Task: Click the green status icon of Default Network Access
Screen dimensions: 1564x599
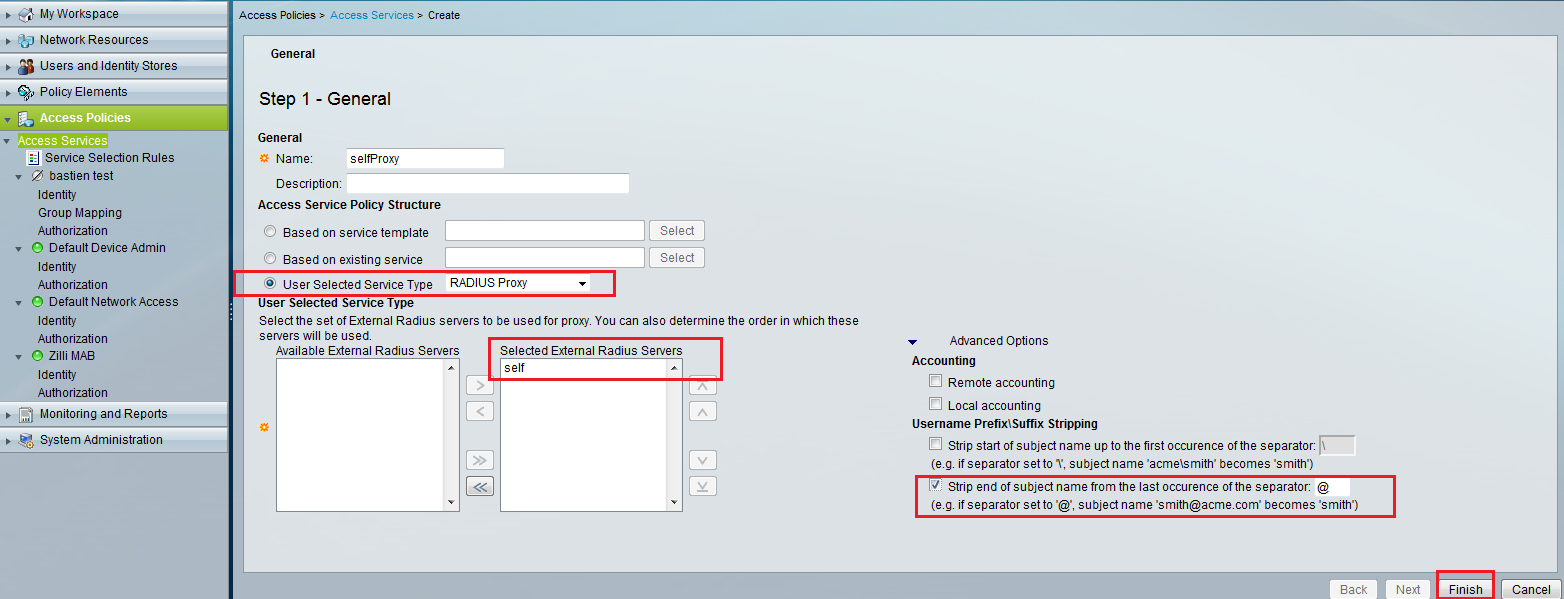Action: (x=38, y=302)
